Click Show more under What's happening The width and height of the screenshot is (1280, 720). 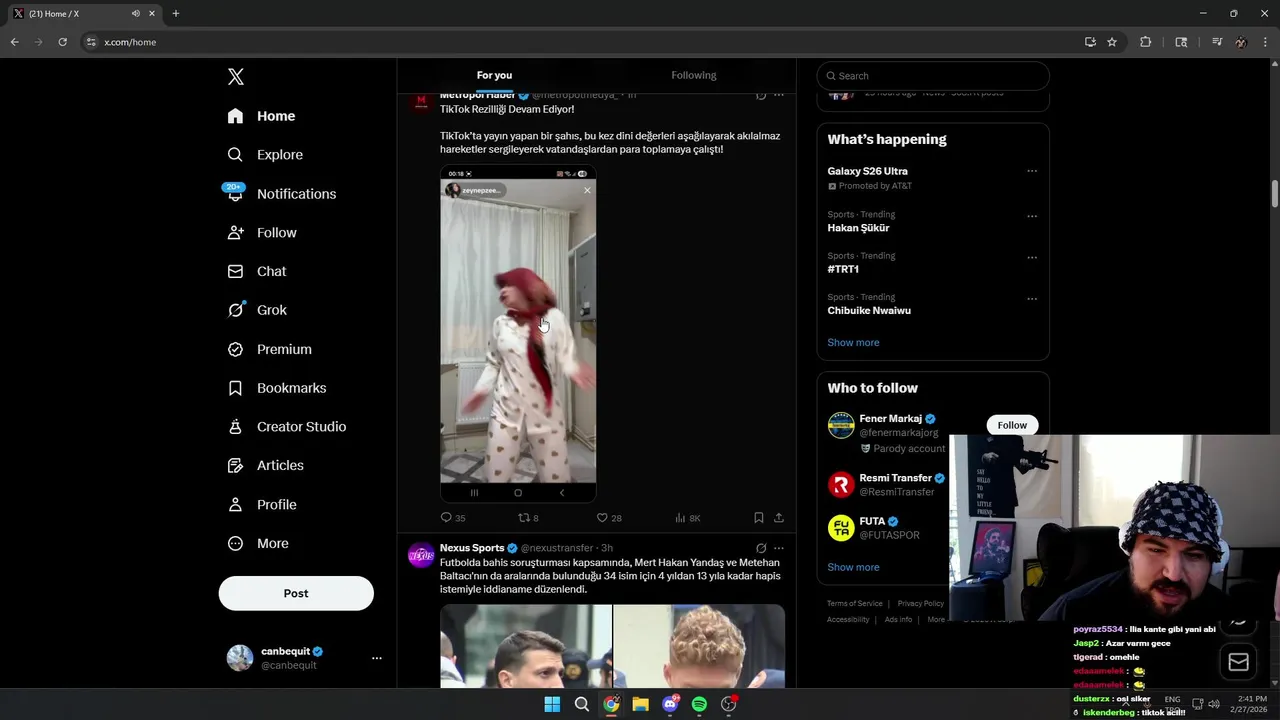[x=853, y=342]
